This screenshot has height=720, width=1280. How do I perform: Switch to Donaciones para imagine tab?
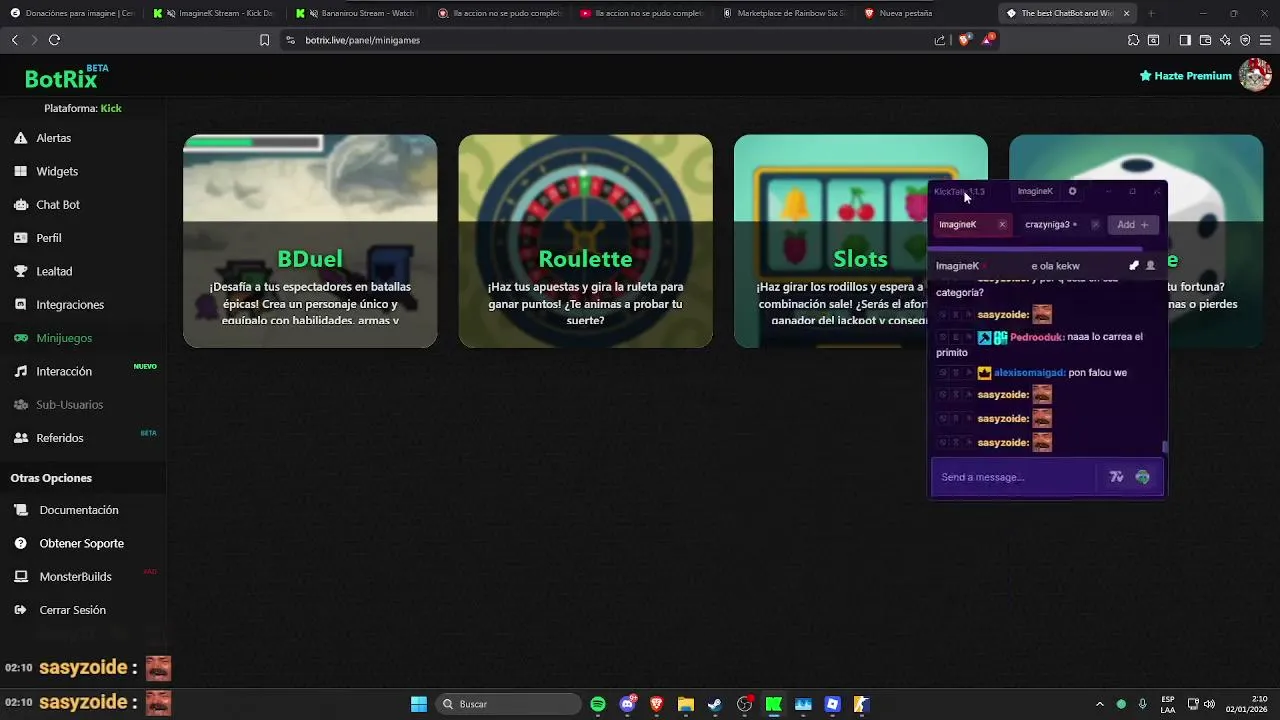pyautogui.click(x=72, y=13)
